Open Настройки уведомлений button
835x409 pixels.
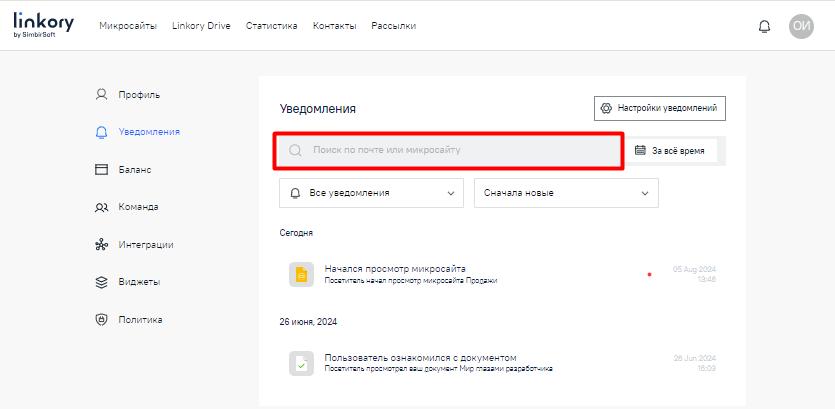coord(660,108)
